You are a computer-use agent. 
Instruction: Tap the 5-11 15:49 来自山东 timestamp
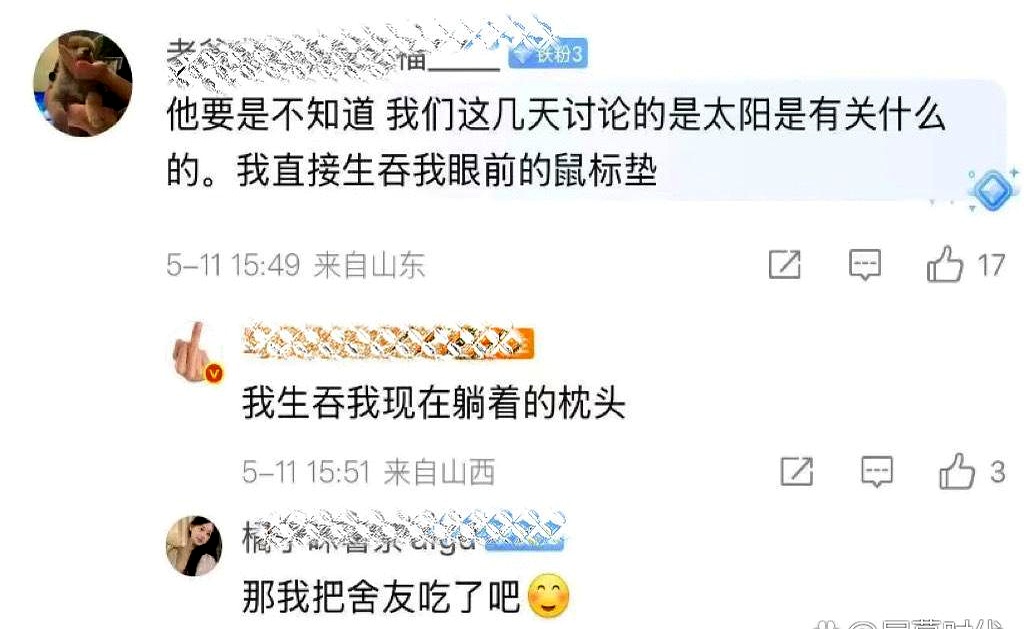click(296, 265)
